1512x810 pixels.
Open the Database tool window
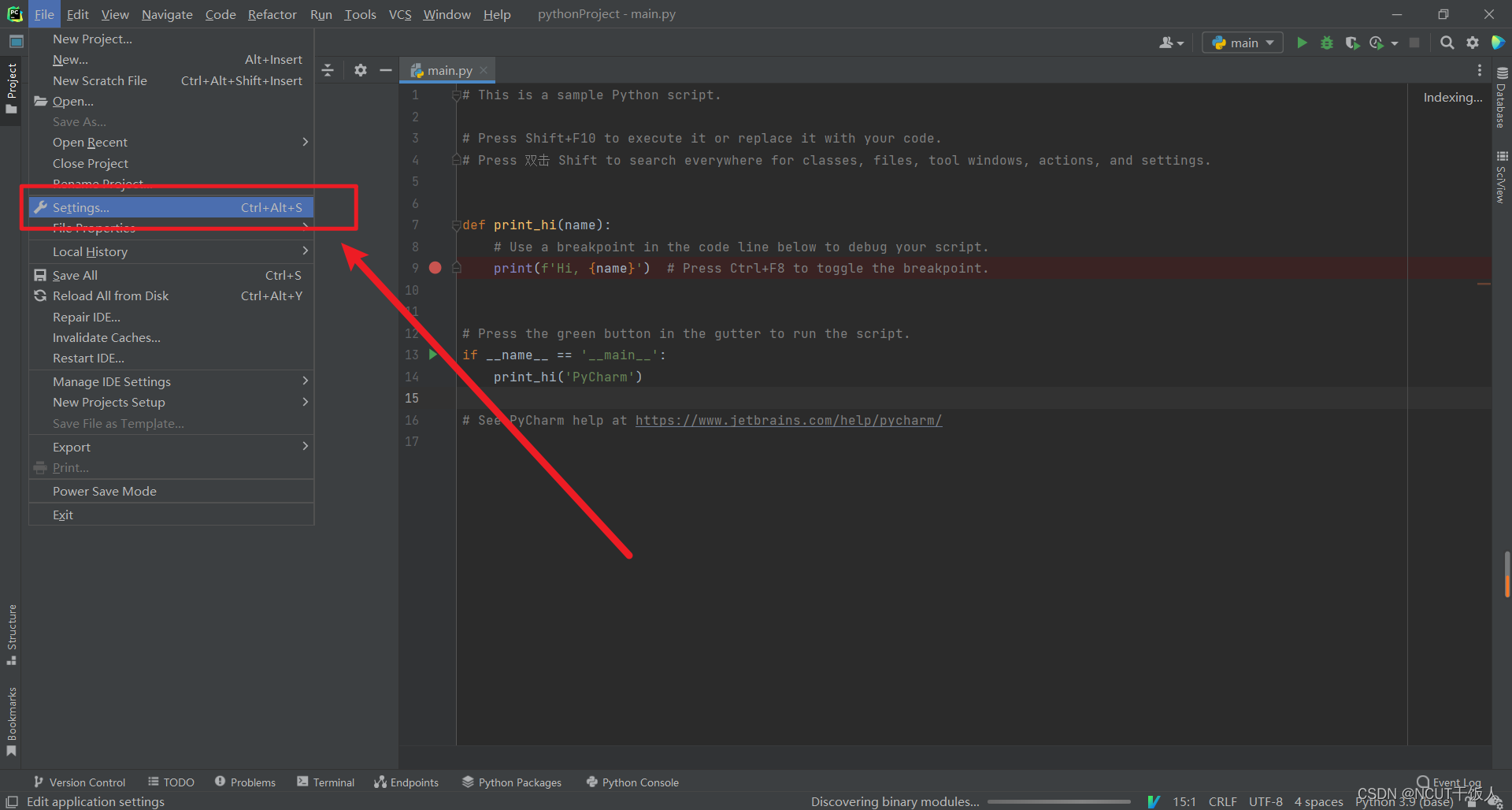pos(1502,97)
